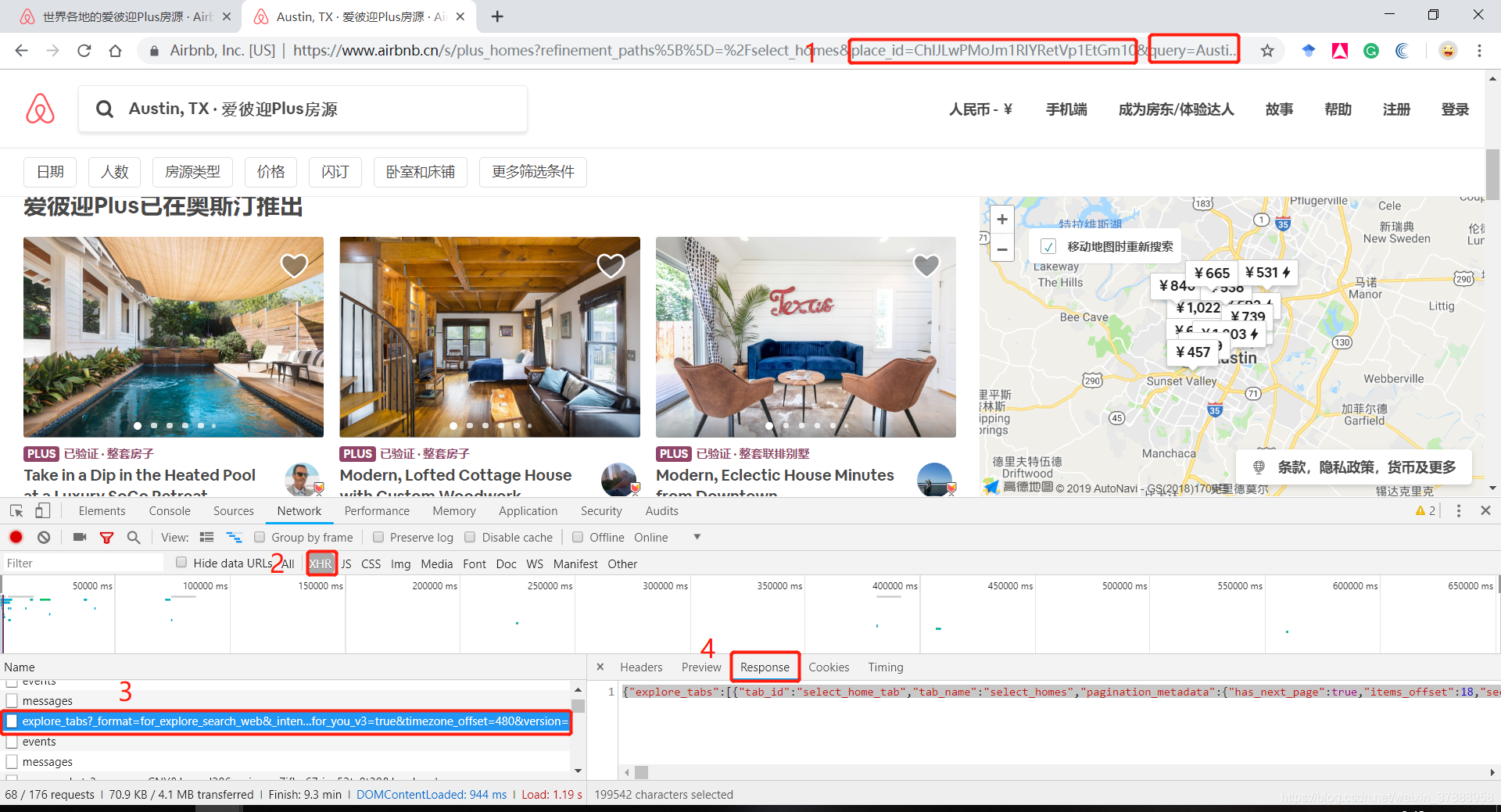
Task: Close the request details pane
Action: 600,667
